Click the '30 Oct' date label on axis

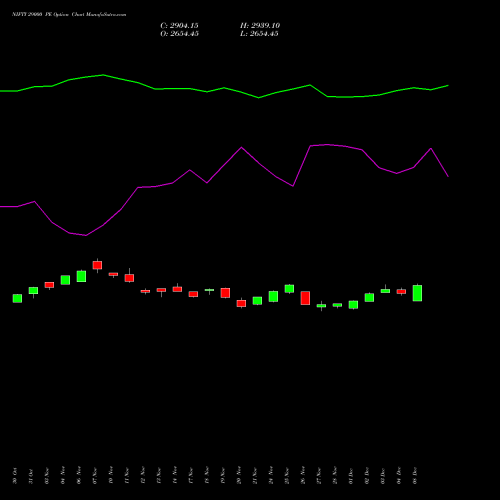[x=15, y=476]
